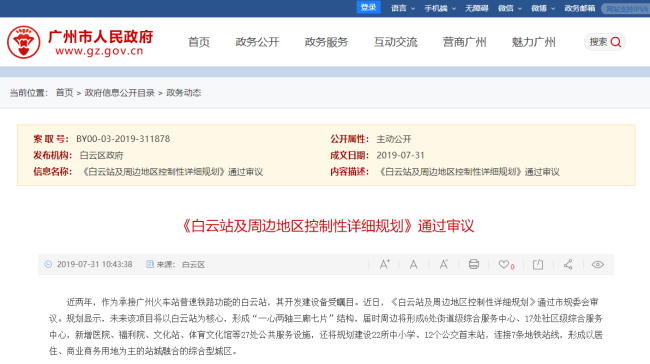Open the 微博 dropdown
The image size is (650, 364).
543,8
